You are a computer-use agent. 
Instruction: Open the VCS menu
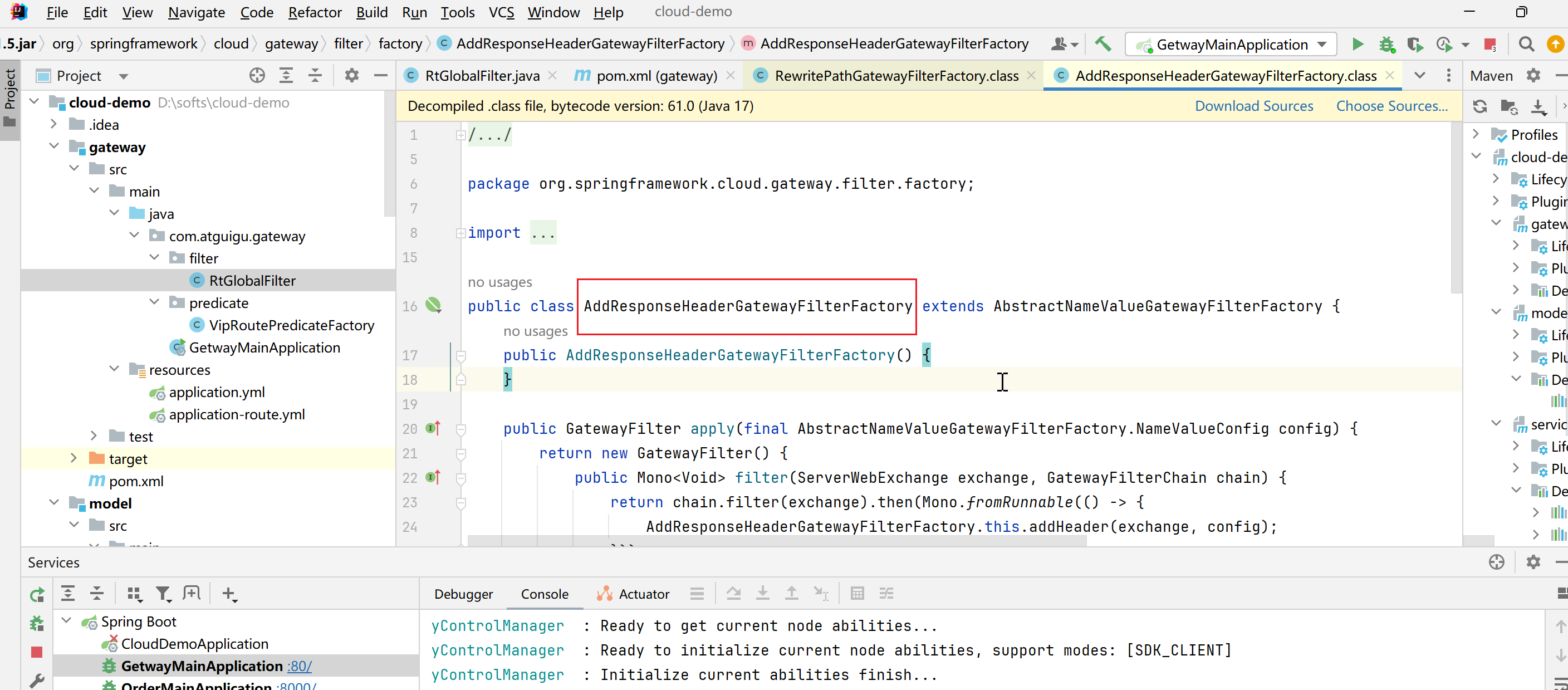point(501,12)
